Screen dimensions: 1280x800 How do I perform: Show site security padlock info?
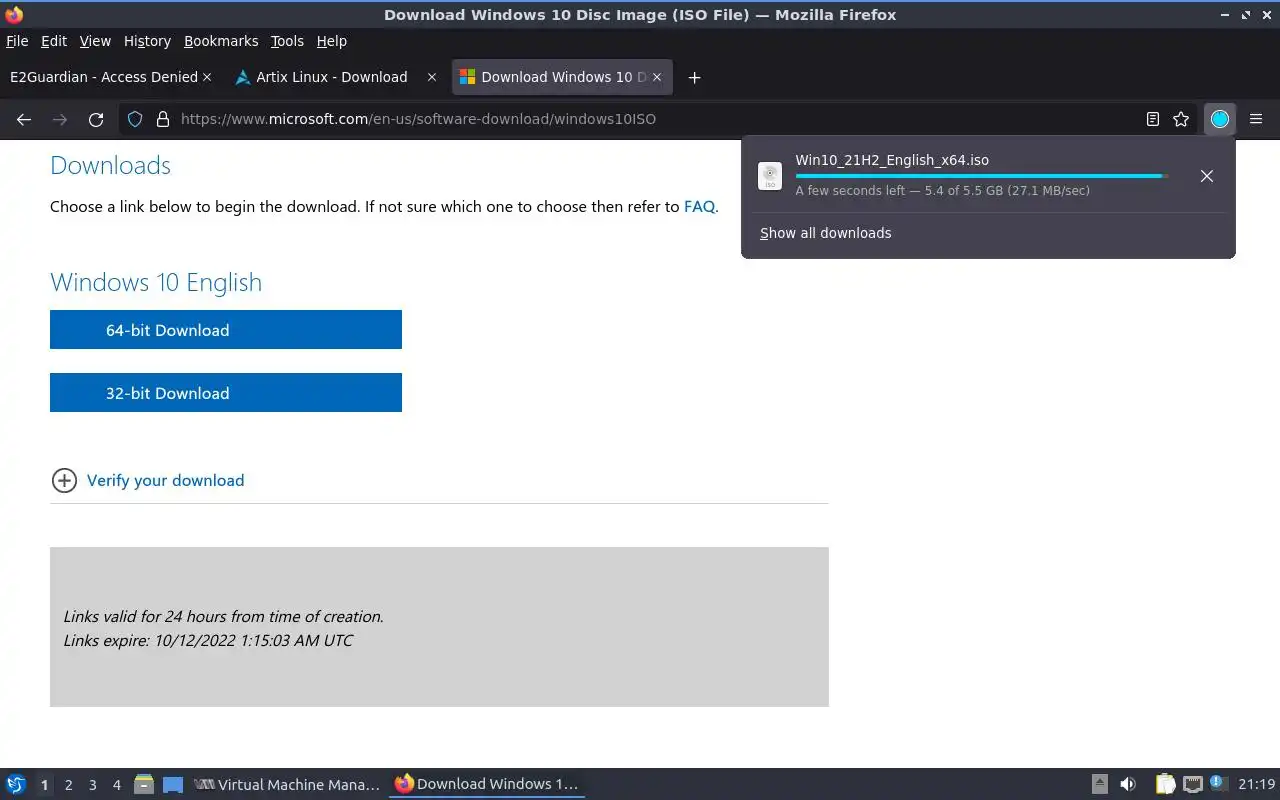163,119
